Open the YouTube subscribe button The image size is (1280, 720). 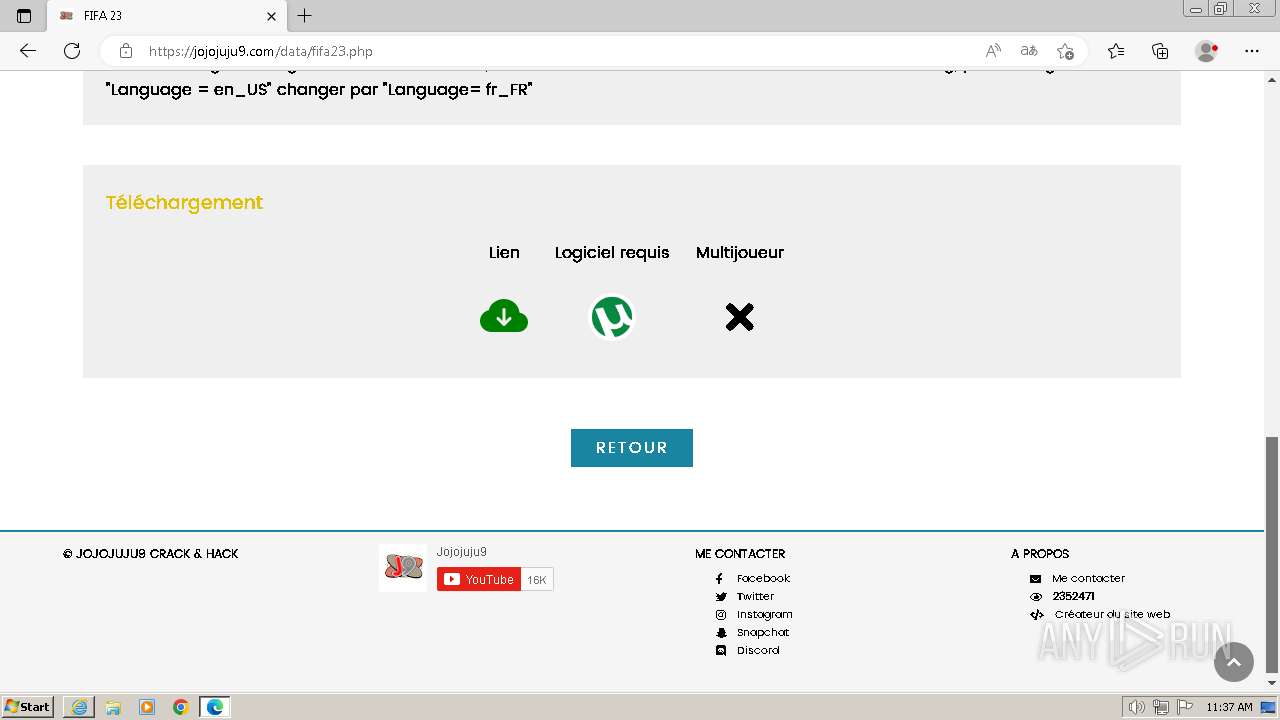point(479,579)
